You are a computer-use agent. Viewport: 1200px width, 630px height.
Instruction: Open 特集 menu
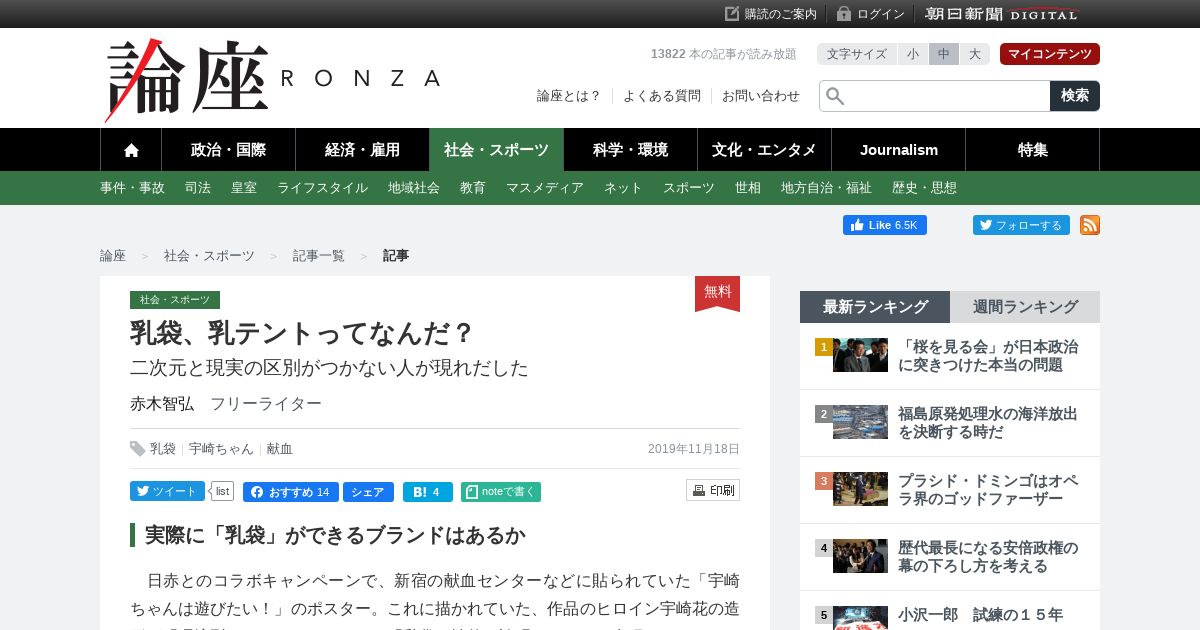point(1033,150)
